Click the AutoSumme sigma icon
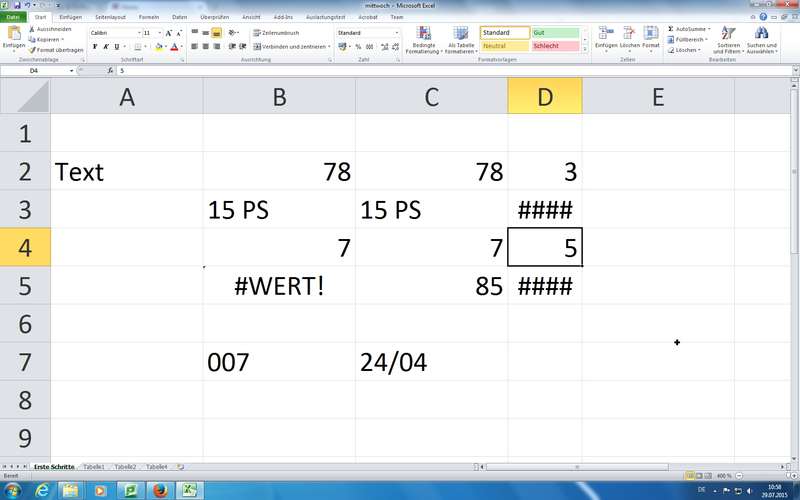The width and height of the screenshot is (800, 500). point(670,29)
